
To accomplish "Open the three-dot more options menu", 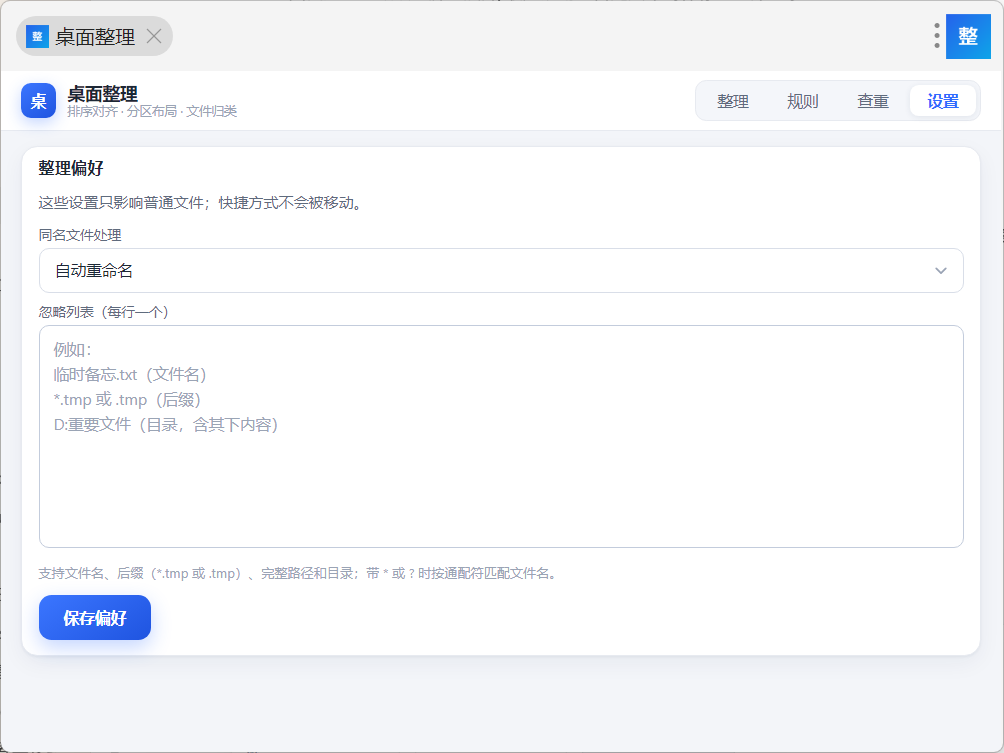I will pyautogui.click(x=936, y=36).
